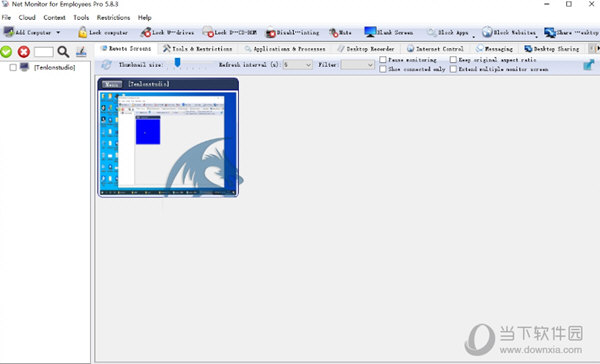
Task: Click the refresh screens icon
Action: (x=106, y=65)
